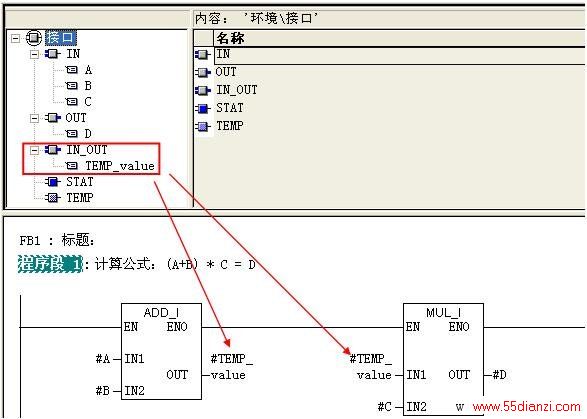587x419 pixels.
Task: Click the STAT icon in interface tree
Action: (53, 182)
